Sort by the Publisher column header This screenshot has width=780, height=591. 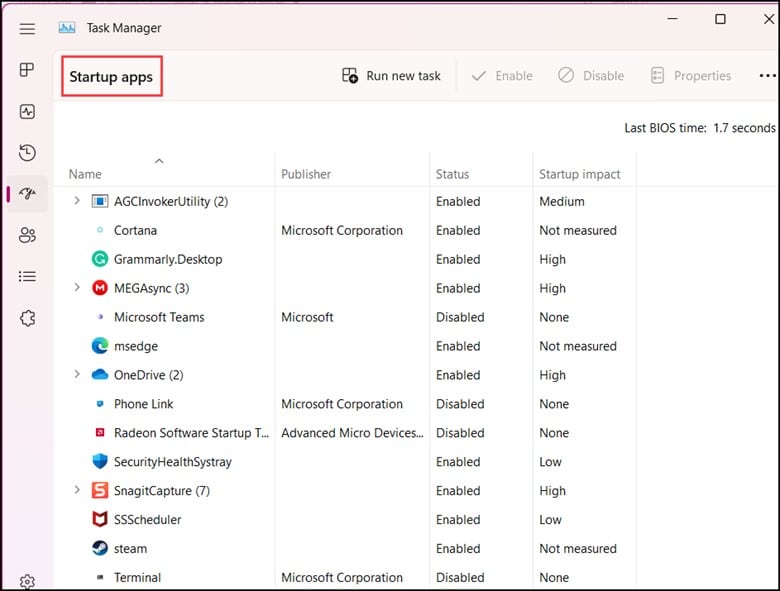coord(306,174)
